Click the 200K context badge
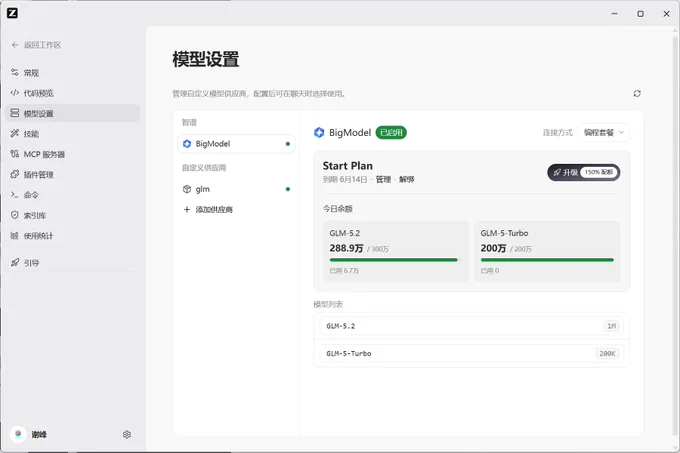 (607, 353)
